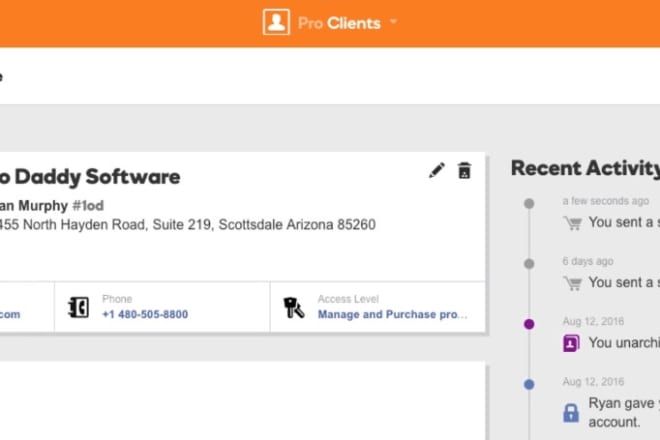Open Manage and Purchase products access link
This screenshot has width=660, height=440.
coord(392,315)
